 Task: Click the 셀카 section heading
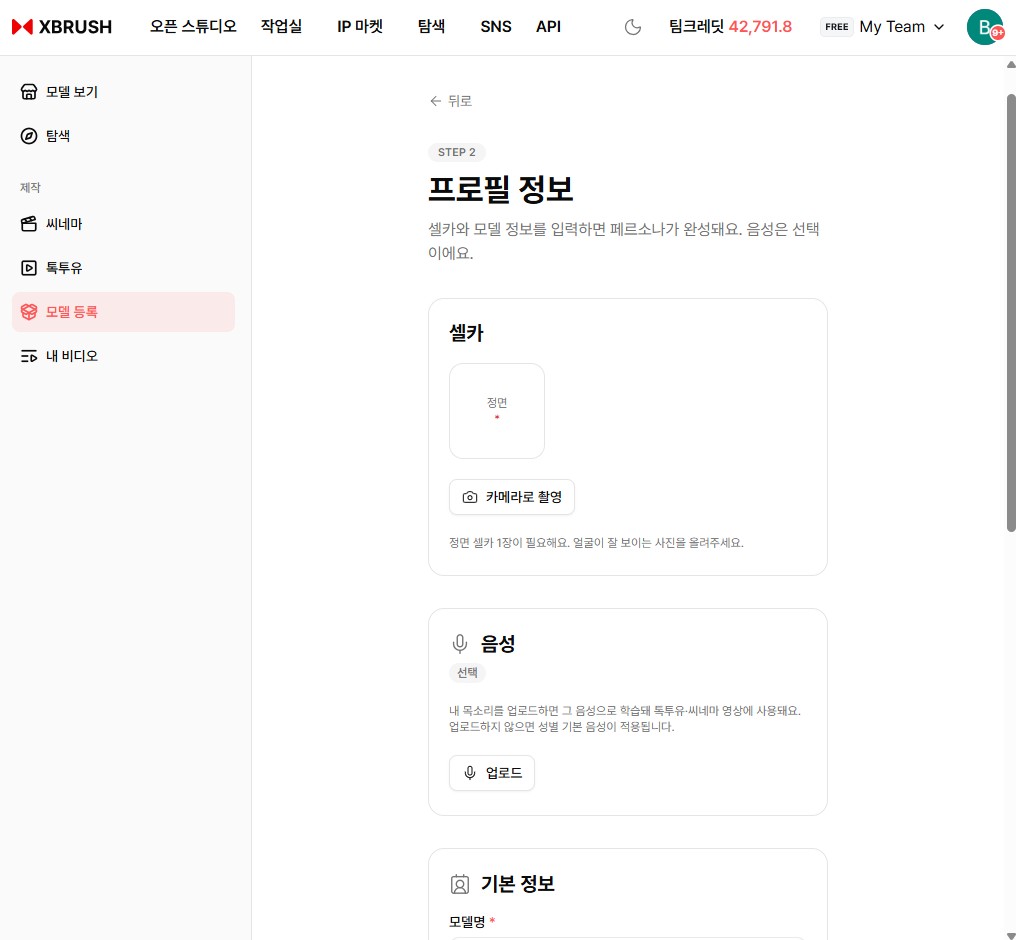467,333
